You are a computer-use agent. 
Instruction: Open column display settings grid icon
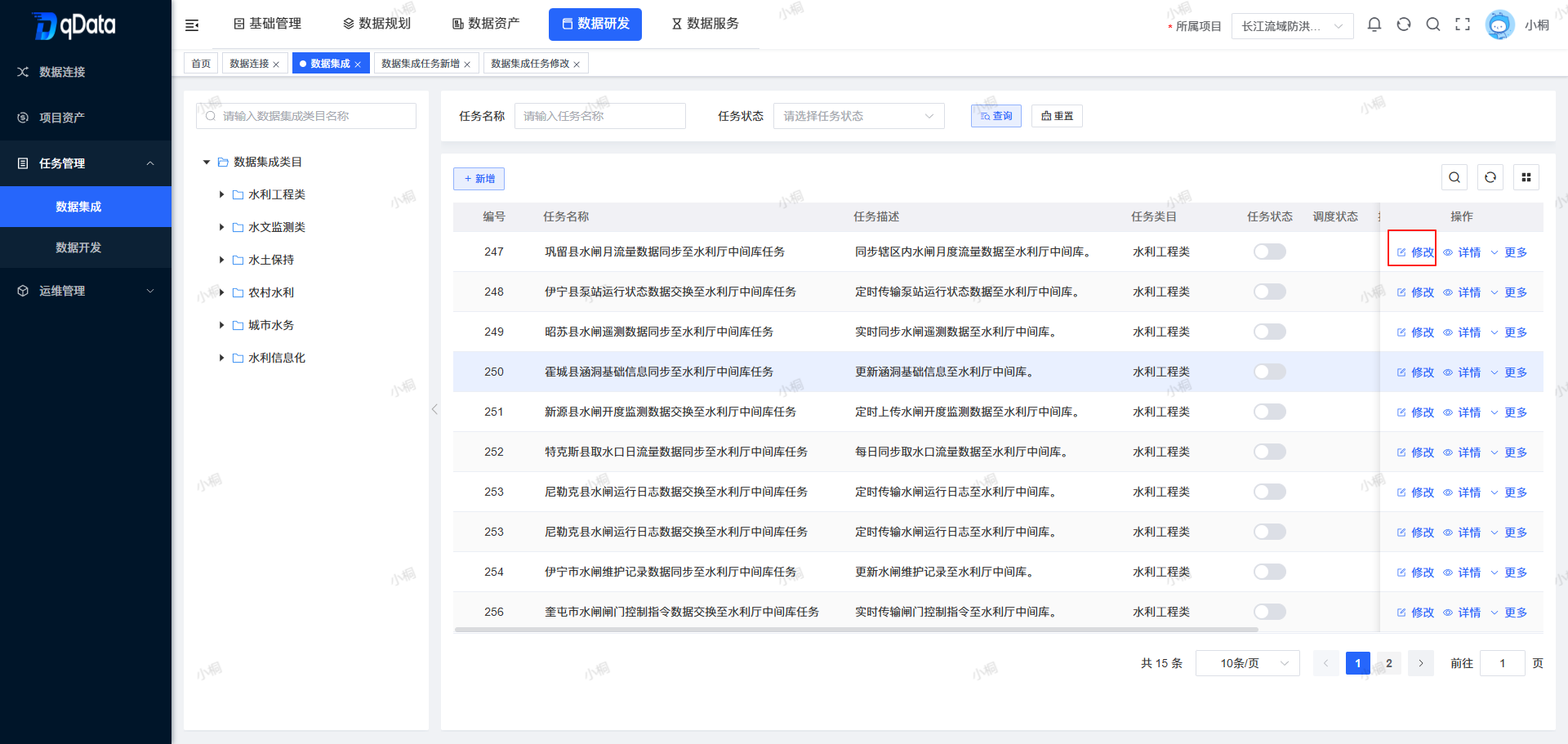[1526, 177]
